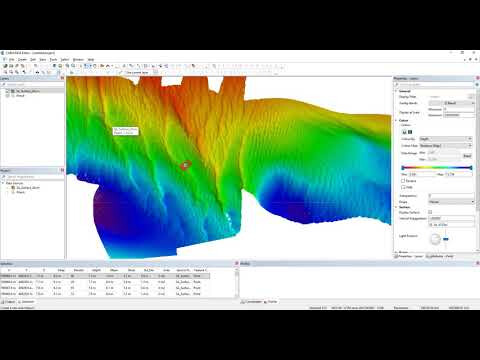The image size is (480, 360).
Task: Select Points in the Layers panel
Action: point(20,96)
